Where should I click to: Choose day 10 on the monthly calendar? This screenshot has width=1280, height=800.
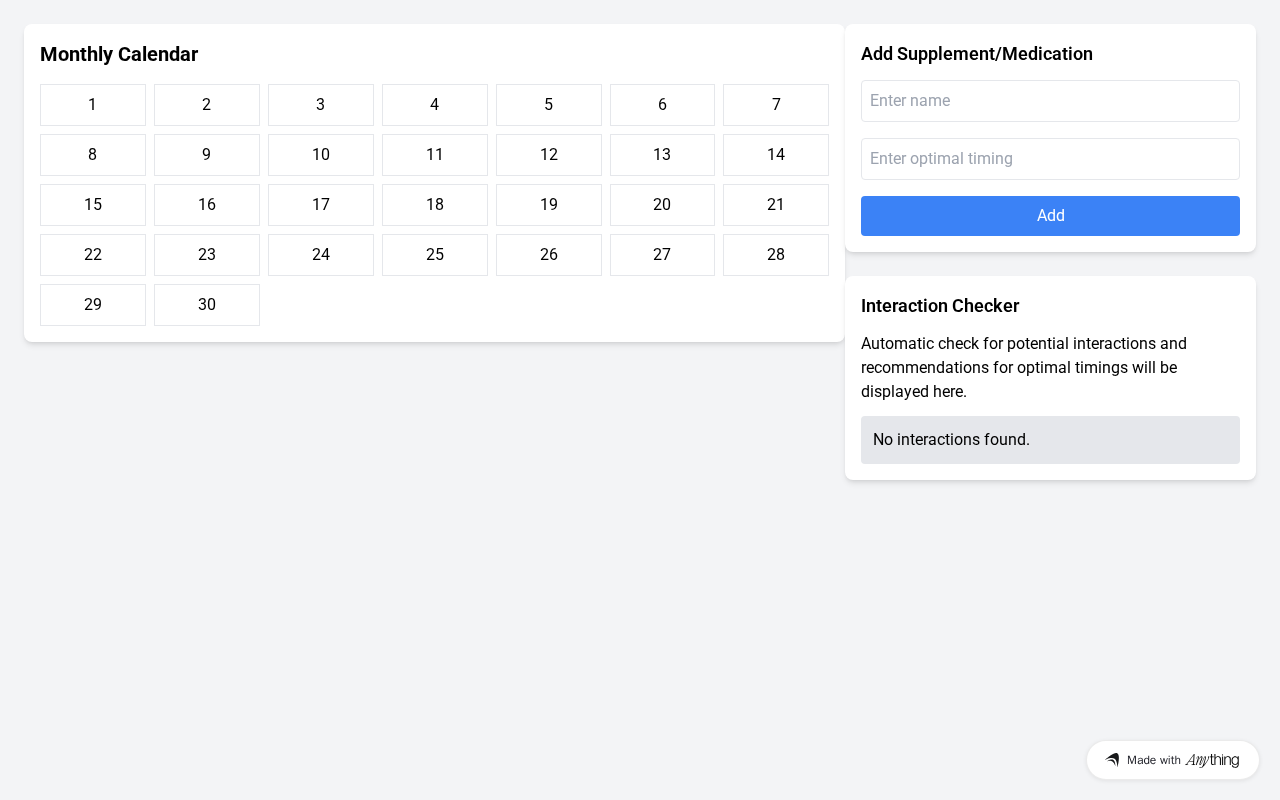321,155
